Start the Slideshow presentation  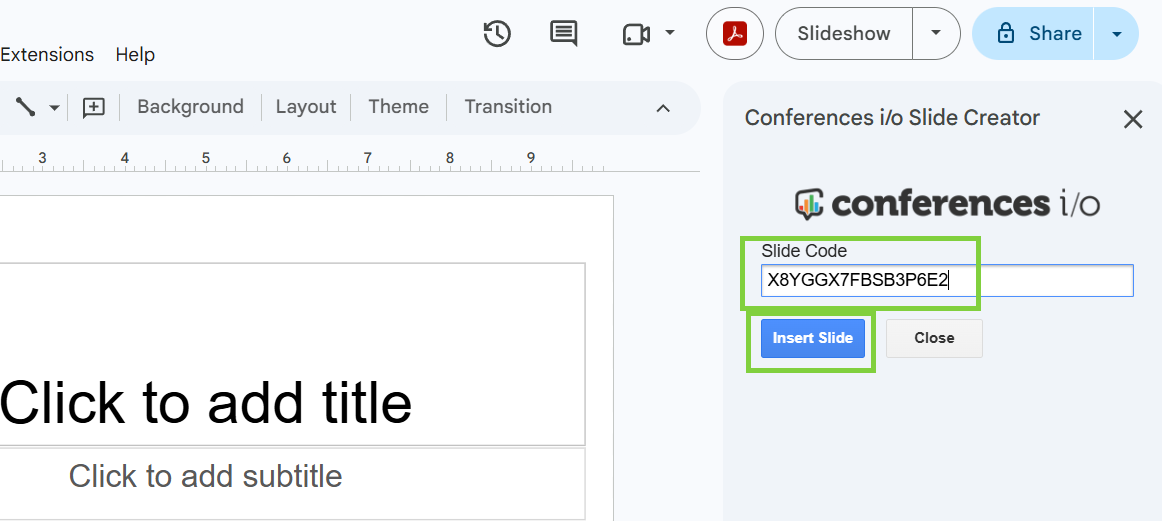pos(843,33)
